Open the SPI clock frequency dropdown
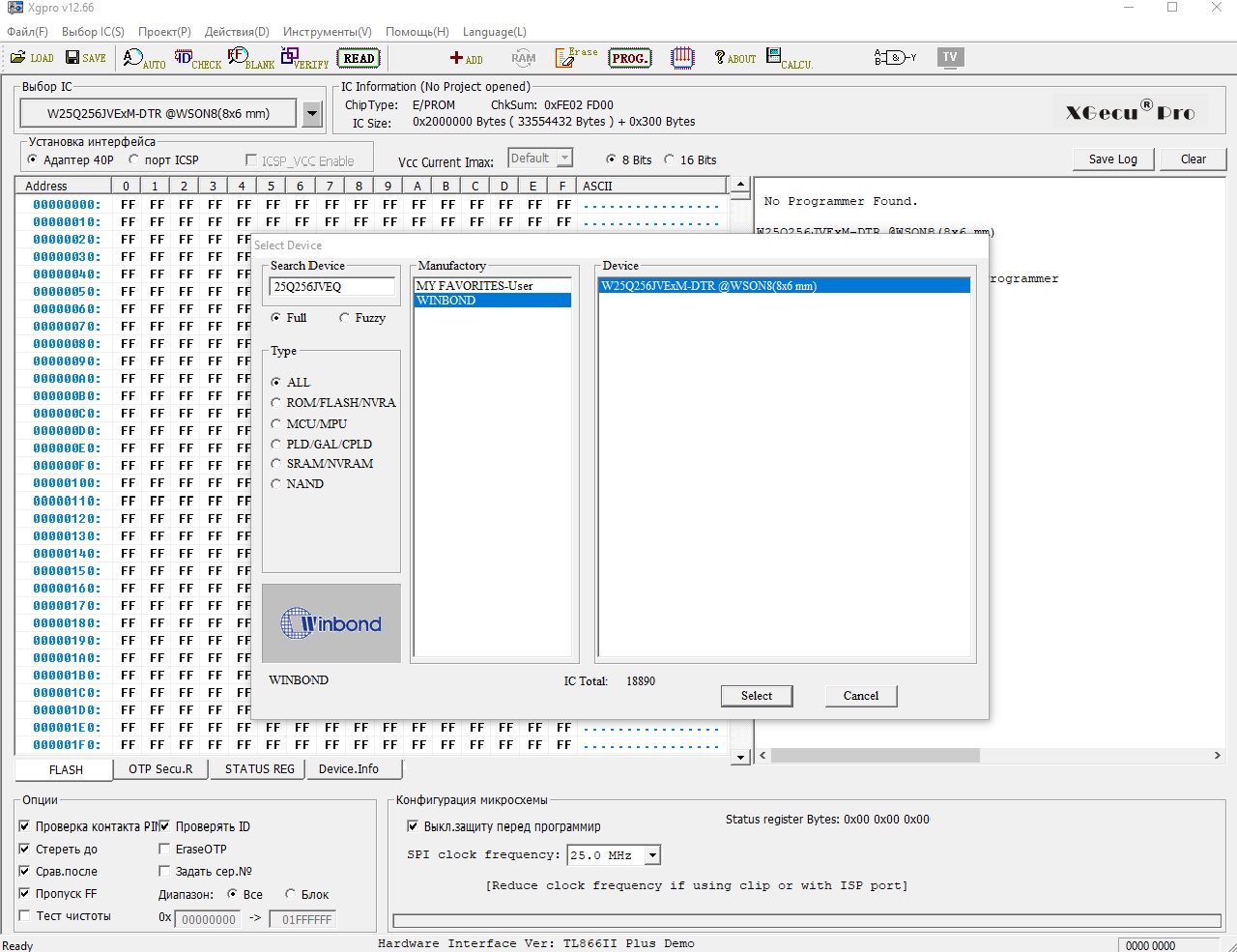Screen dimensions: 1237x952 point(653,855)
